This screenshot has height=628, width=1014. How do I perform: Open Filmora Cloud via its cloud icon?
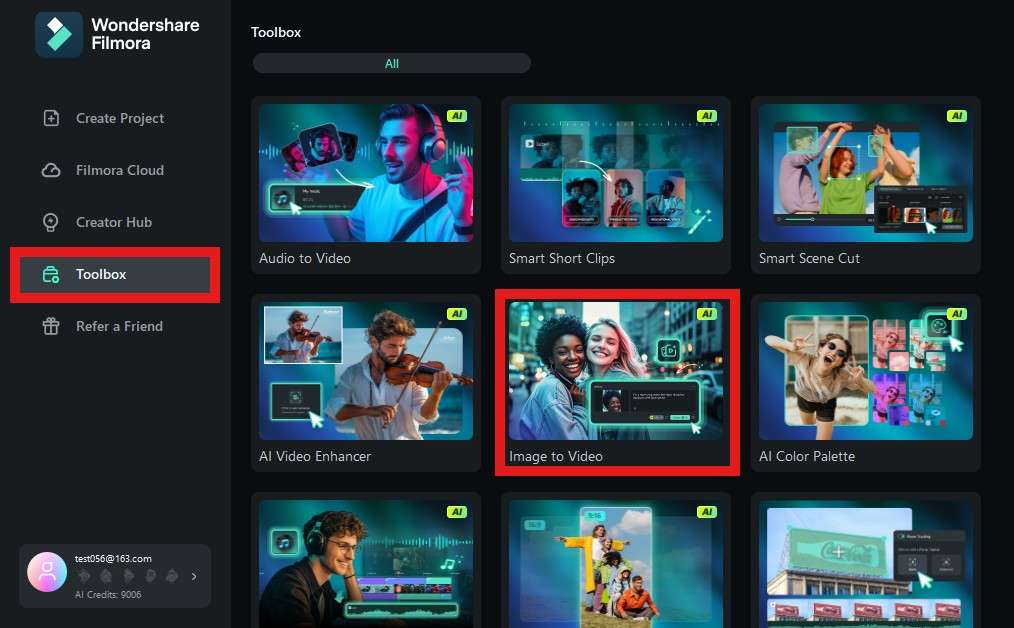click(x=51, y=170)
